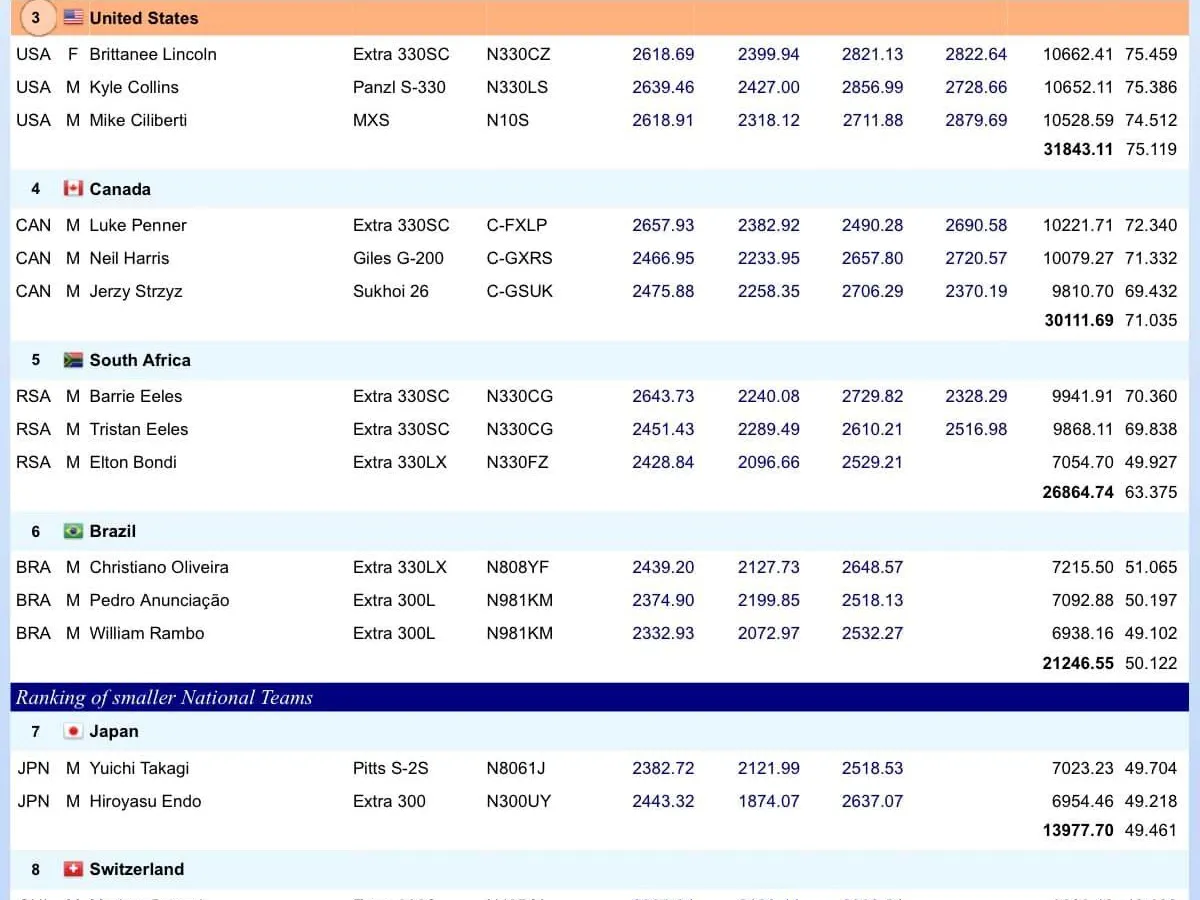The image size is (1200, 900).
Task: Click the South Africa flag icon
Action: [73, 360]
